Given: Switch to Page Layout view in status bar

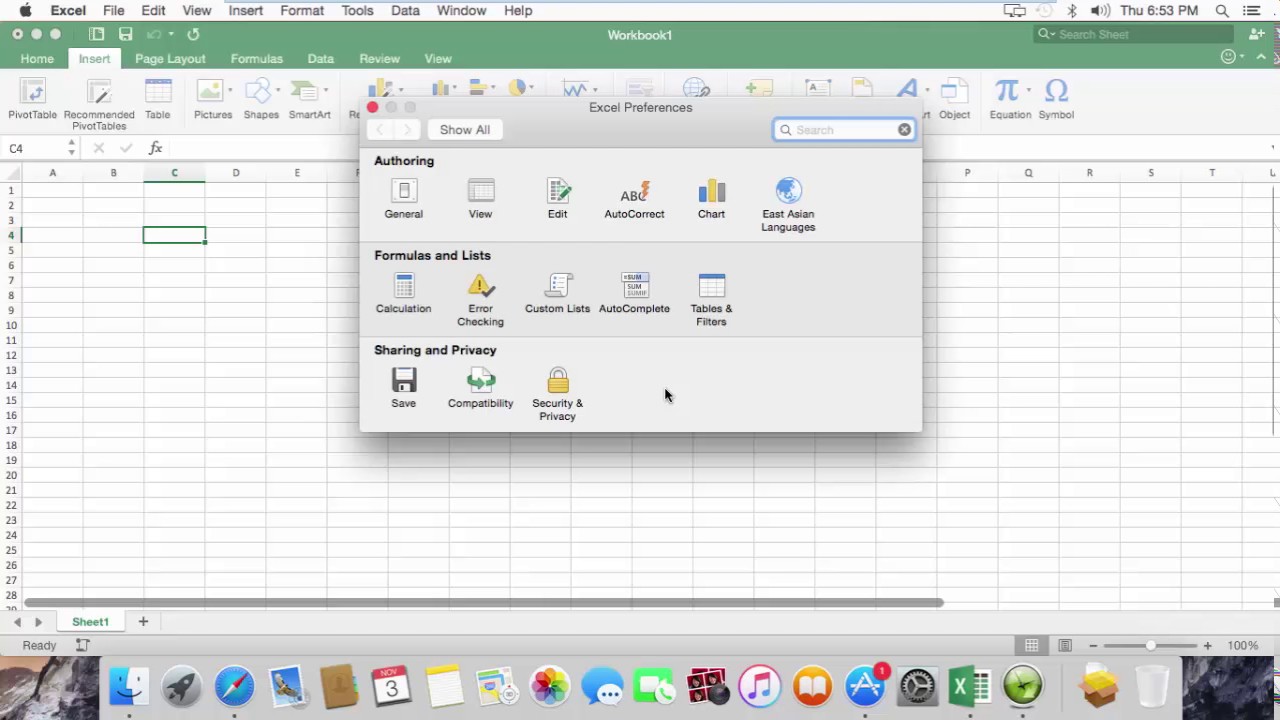Looking at the screenshot, I should point(1065,645).
